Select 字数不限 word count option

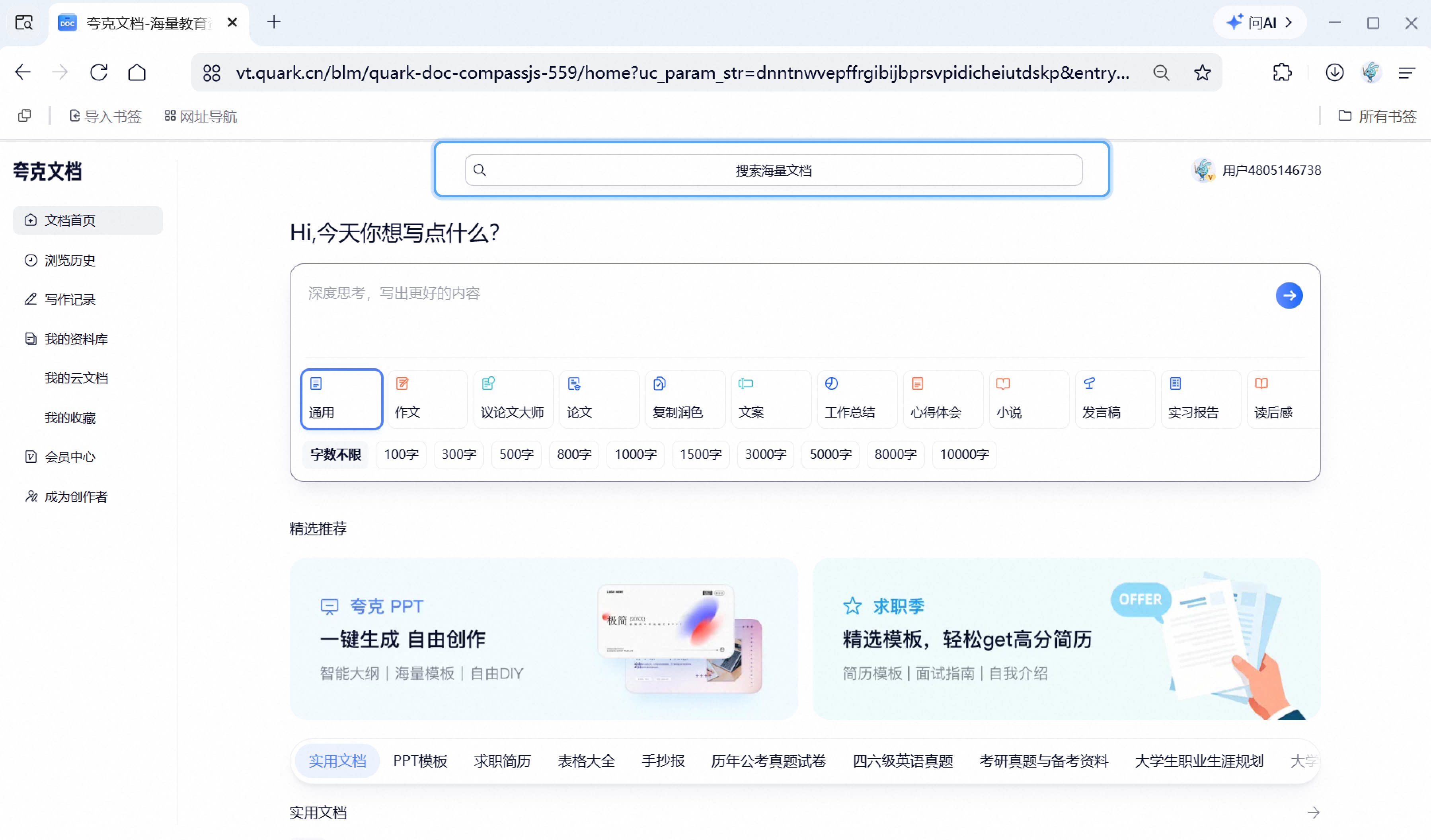335,455
